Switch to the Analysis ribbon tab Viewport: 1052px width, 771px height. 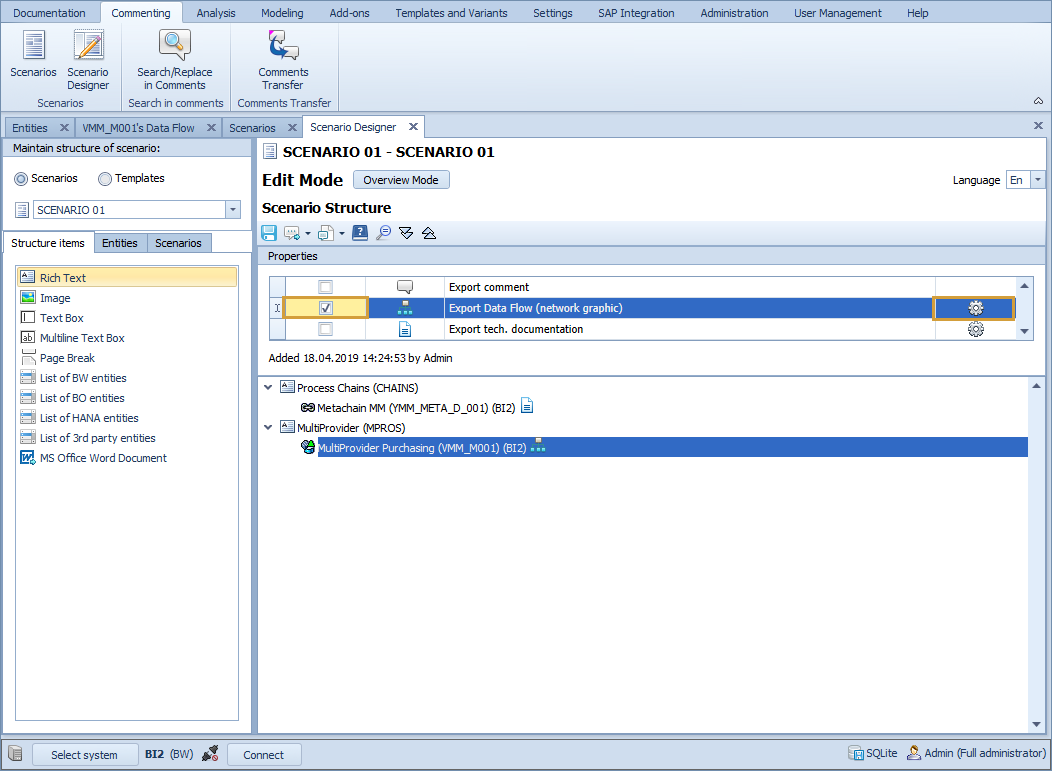tap(216, 12)
